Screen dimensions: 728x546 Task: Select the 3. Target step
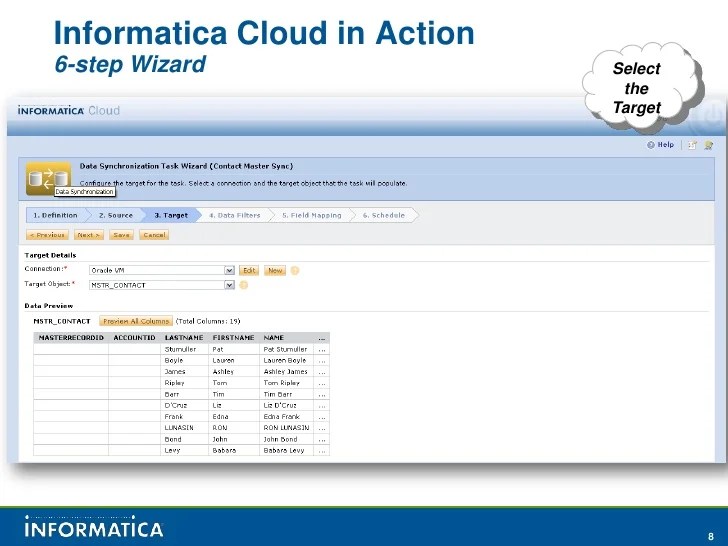(171, 215)
